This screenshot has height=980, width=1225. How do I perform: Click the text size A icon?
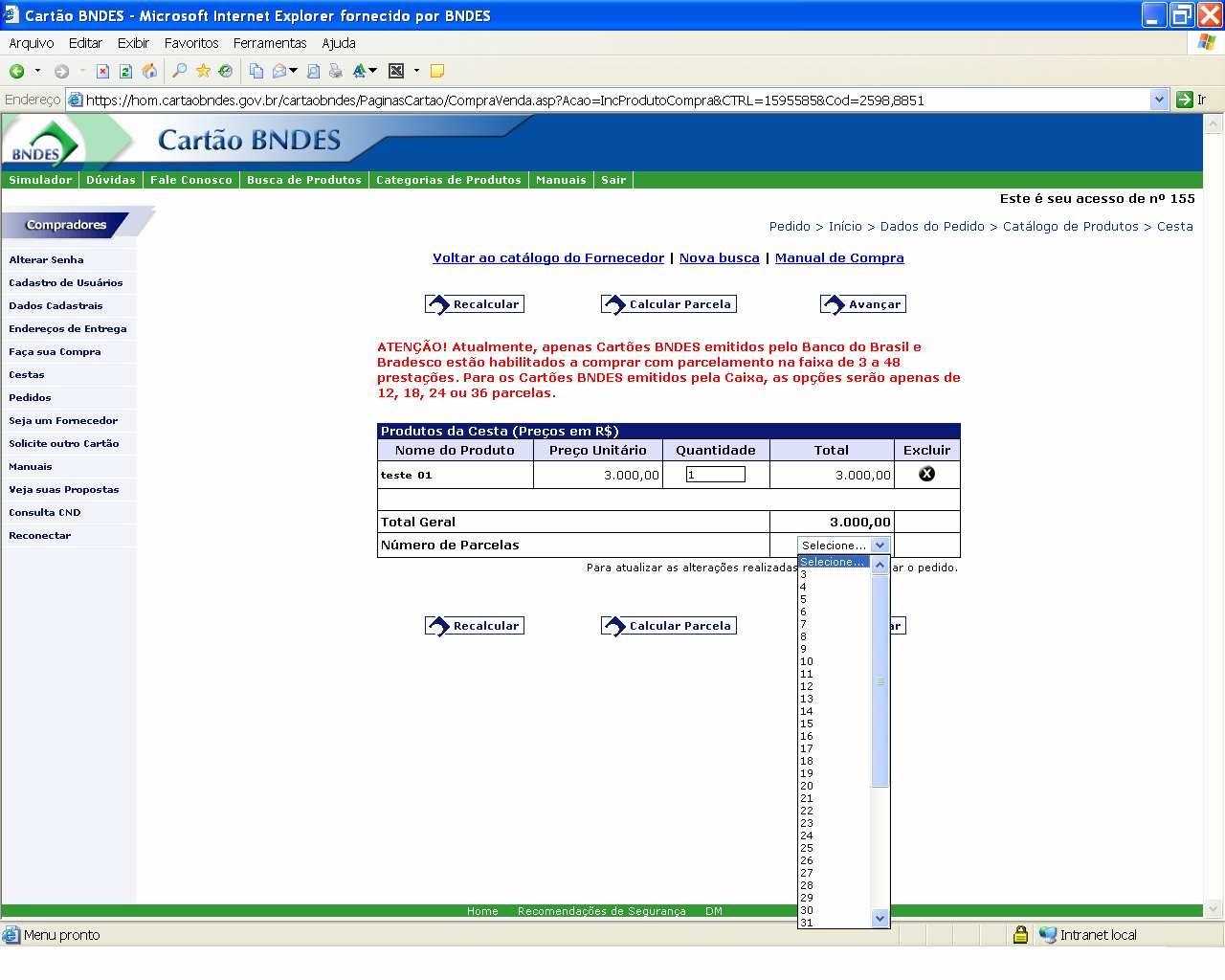coord(359,71)
